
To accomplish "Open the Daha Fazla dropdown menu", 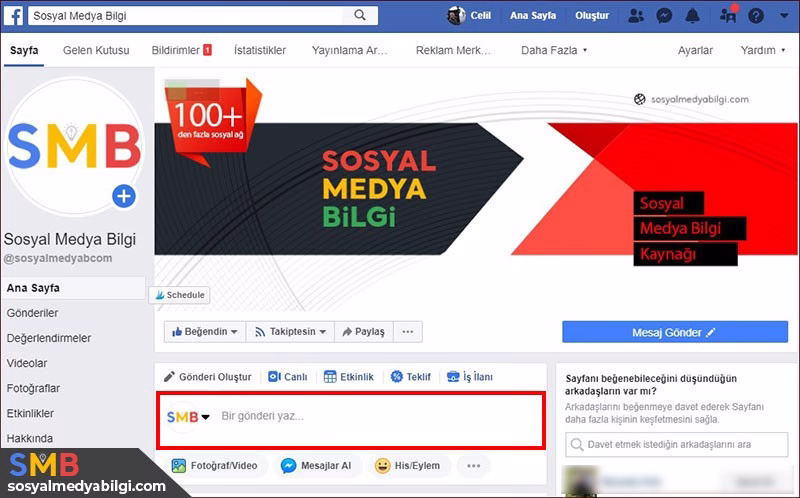I will 554,50.
